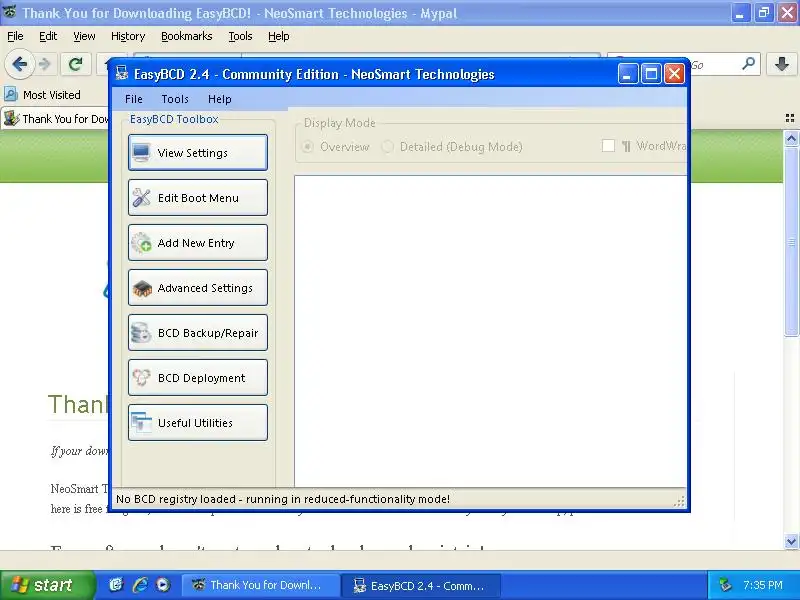The height and width of the screenshot is (600, 800).
Task: Launch media player quick launch icon
Action: click(x=163, y=585)
